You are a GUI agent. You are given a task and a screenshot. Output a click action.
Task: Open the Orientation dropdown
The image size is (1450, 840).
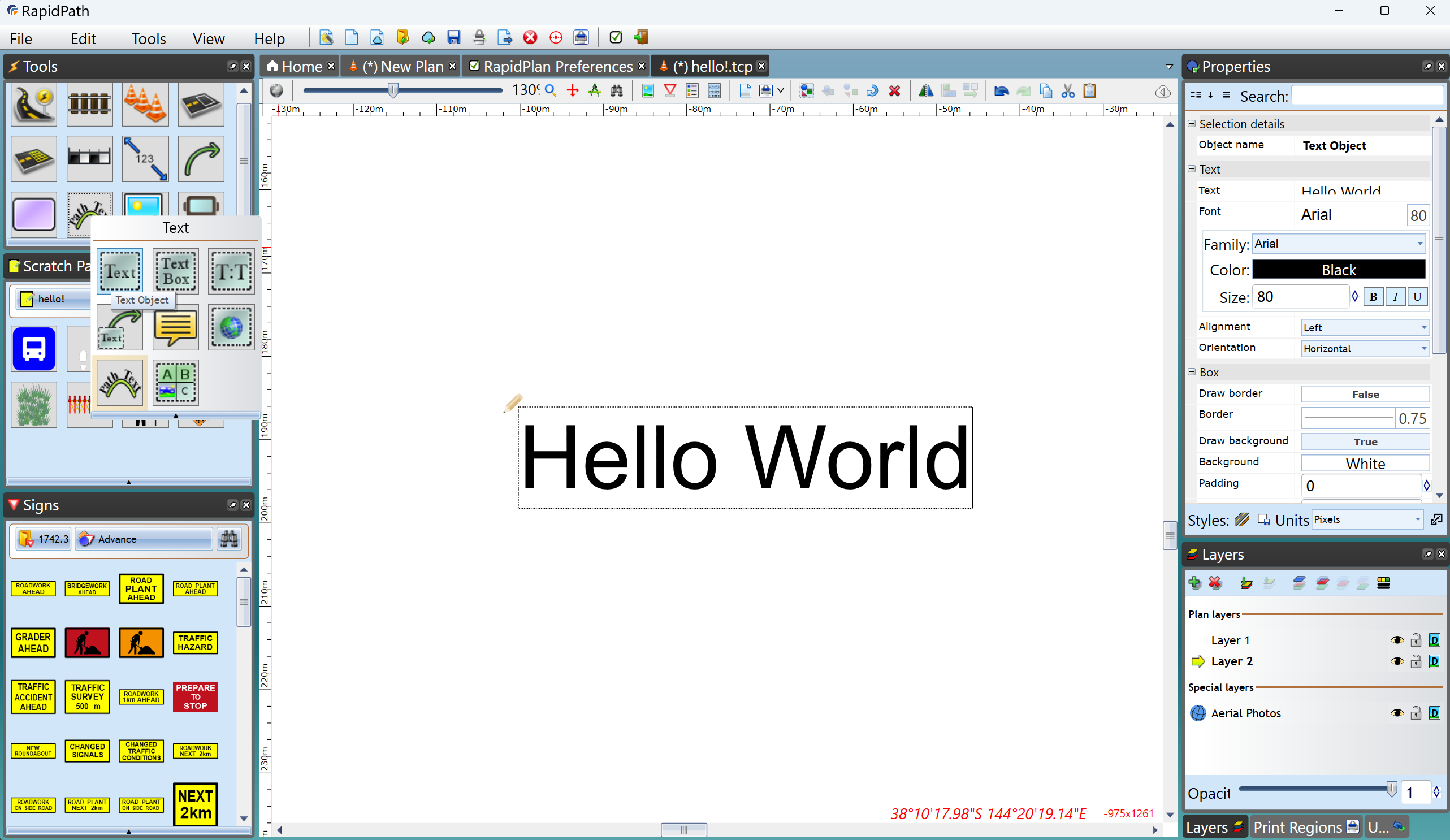(1365, 349)
